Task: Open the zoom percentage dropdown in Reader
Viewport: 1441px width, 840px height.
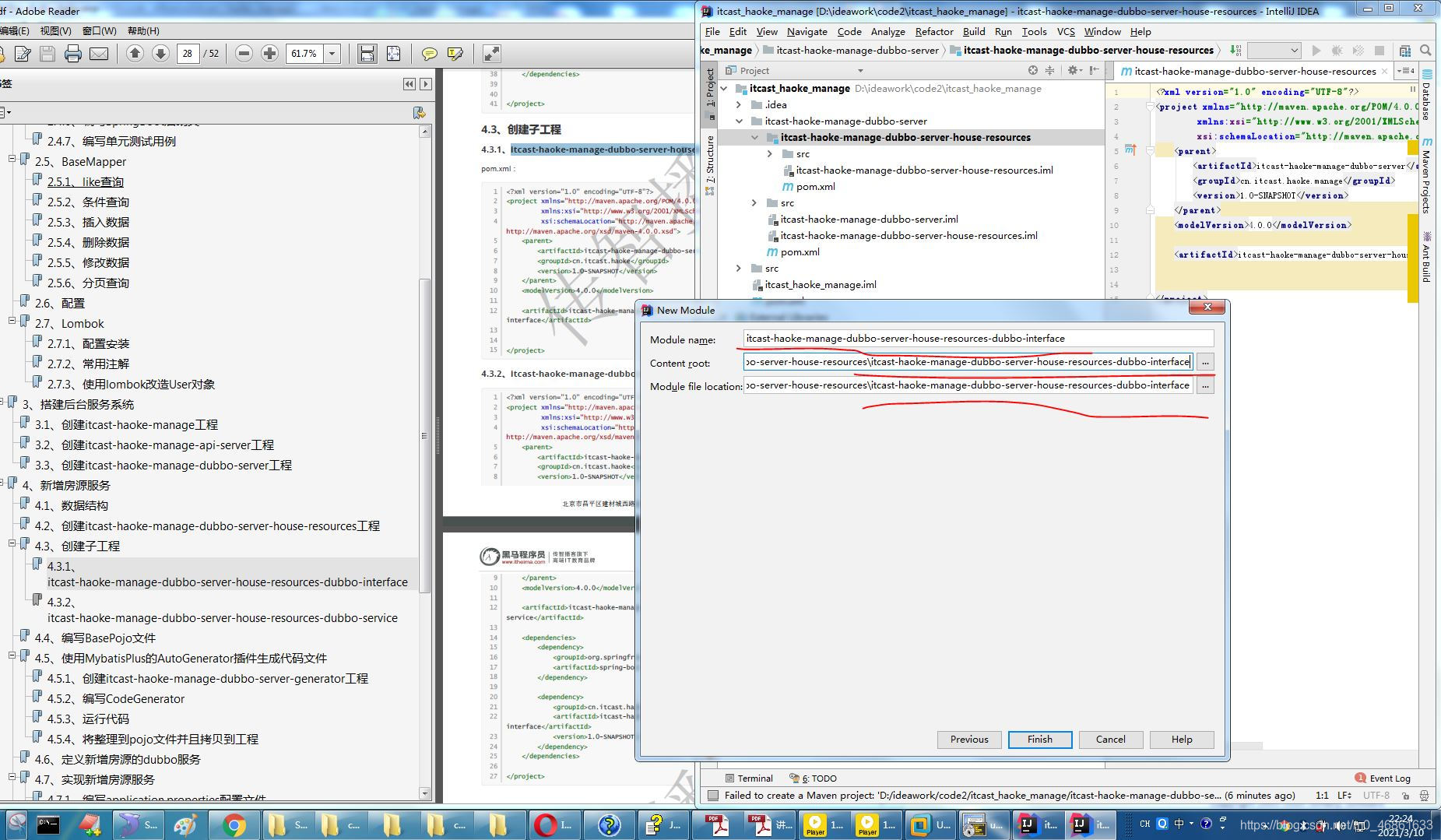Action: click(x=332, y=54)
